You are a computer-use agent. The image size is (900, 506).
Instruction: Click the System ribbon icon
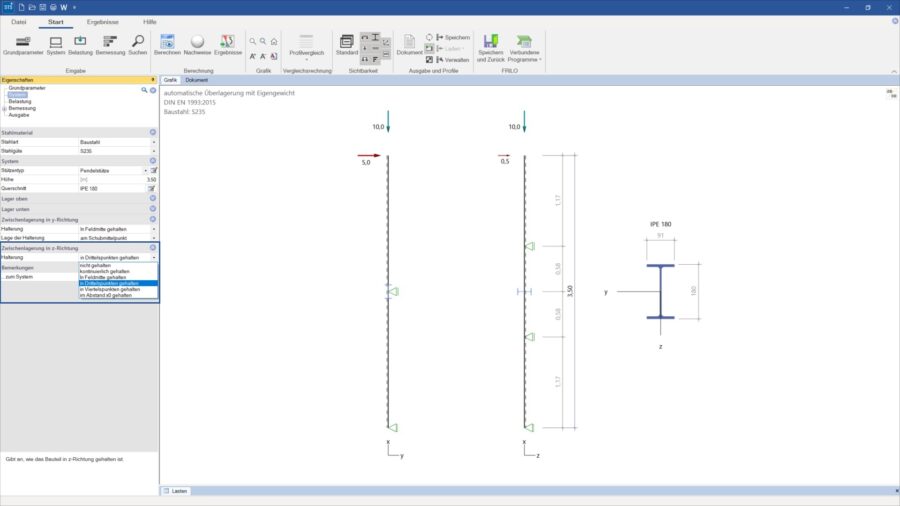click(56, 45)
